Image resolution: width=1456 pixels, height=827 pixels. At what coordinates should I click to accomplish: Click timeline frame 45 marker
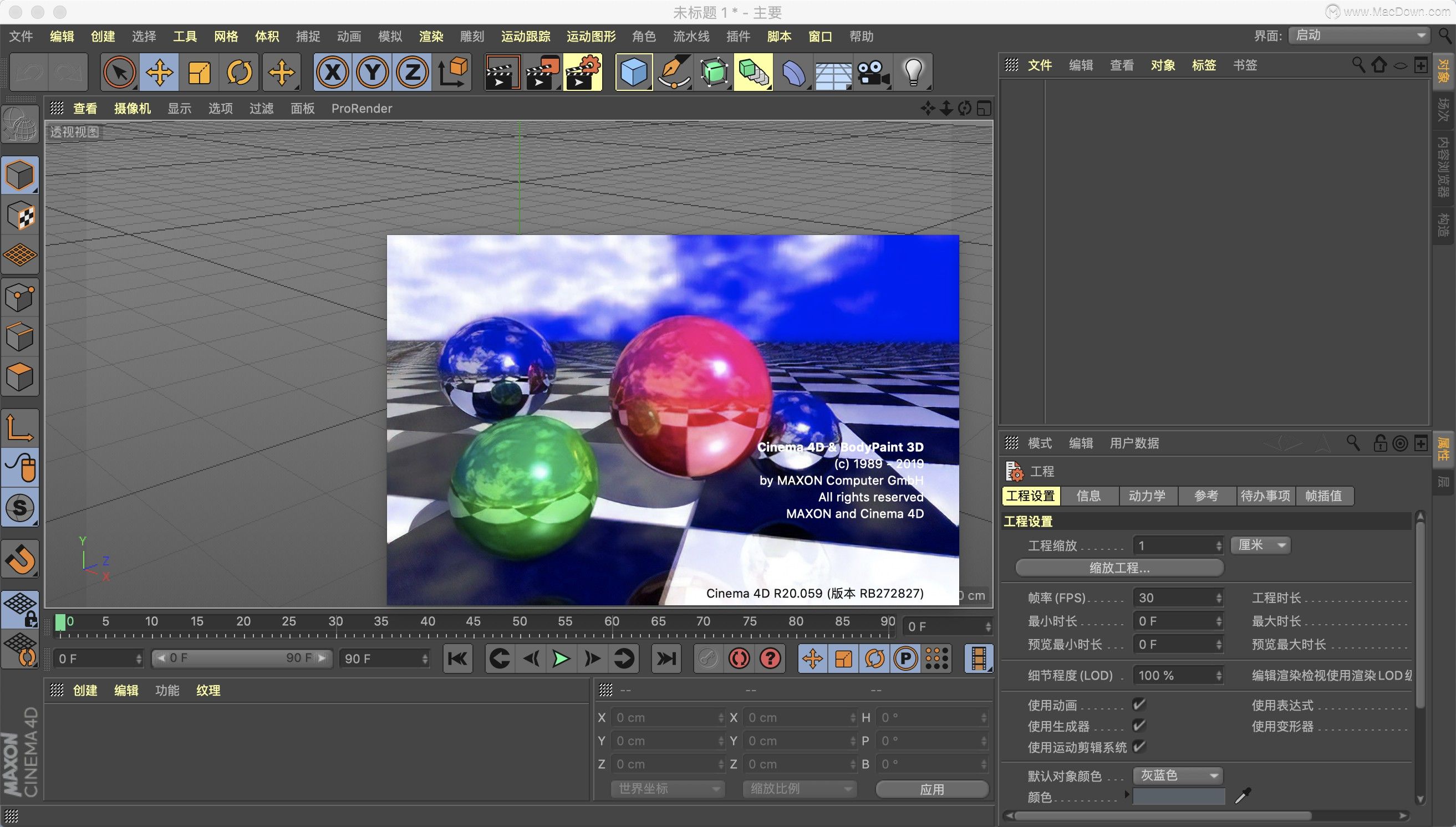point(472,621)
